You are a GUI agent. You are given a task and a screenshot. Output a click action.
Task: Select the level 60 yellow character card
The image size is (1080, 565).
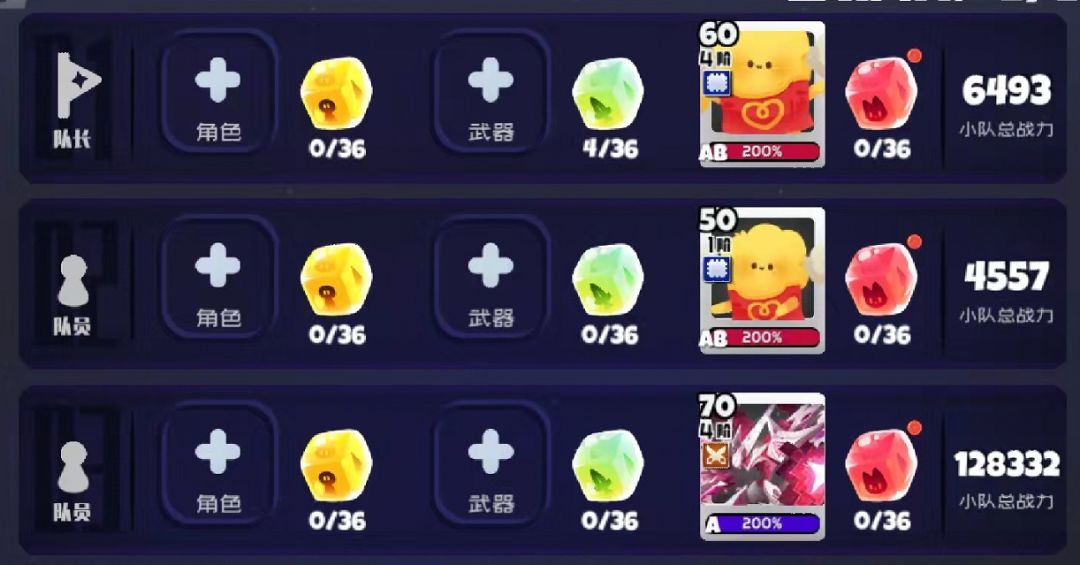(762, 94)
